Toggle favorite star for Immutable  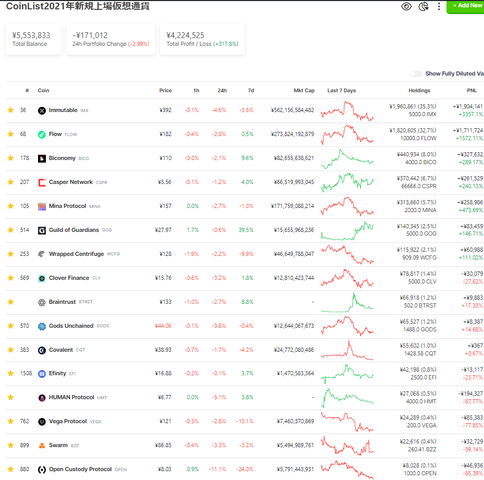point(11,110)
